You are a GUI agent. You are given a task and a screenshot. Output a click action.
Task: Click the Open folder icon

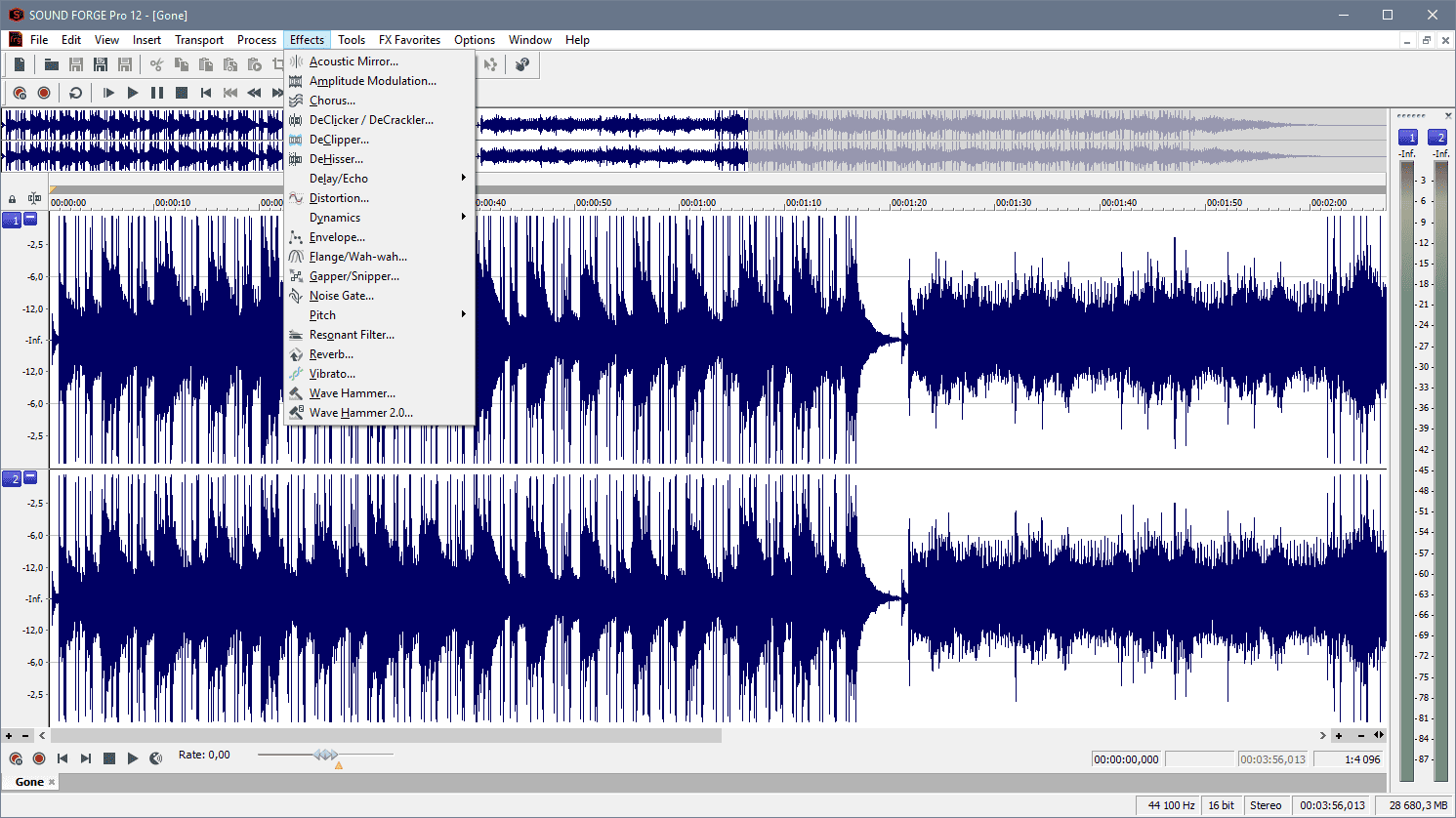click(x=52, y=64)
